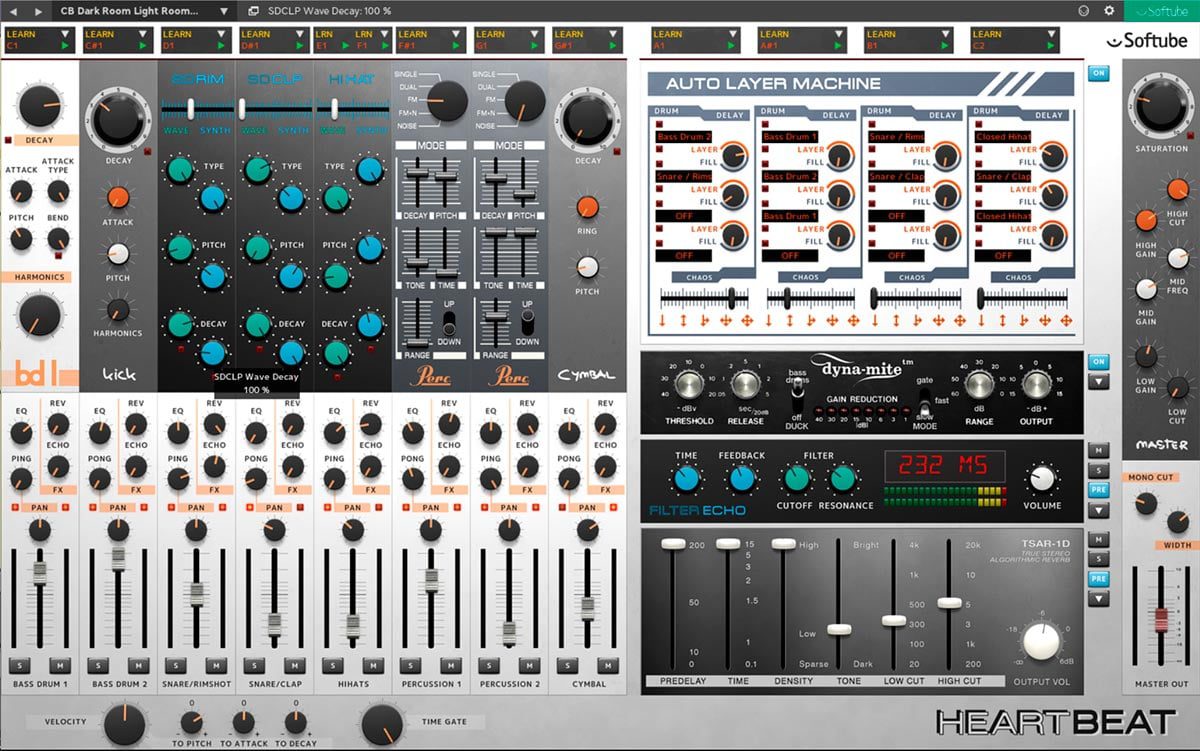Image resolution: width=1200 pixels, height=751 pixels.
Task: Toggle first Perc range up/down switch
Action: [450, 323]
